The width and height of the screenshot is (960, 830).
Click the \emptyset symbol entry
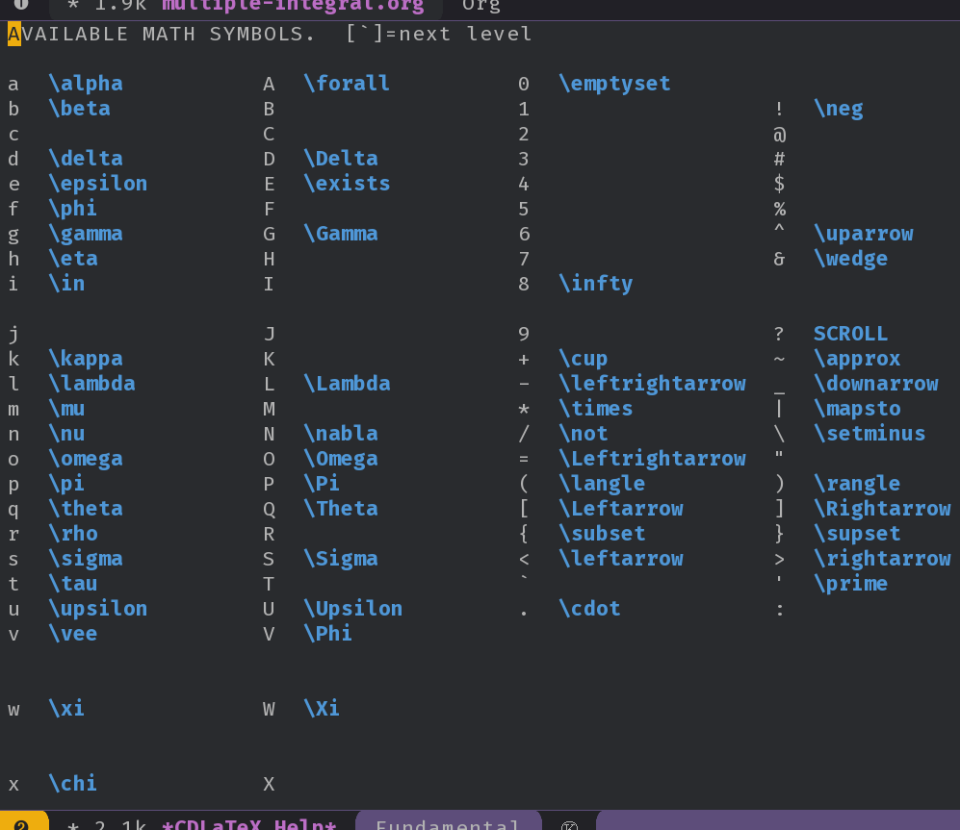point(614,84)
